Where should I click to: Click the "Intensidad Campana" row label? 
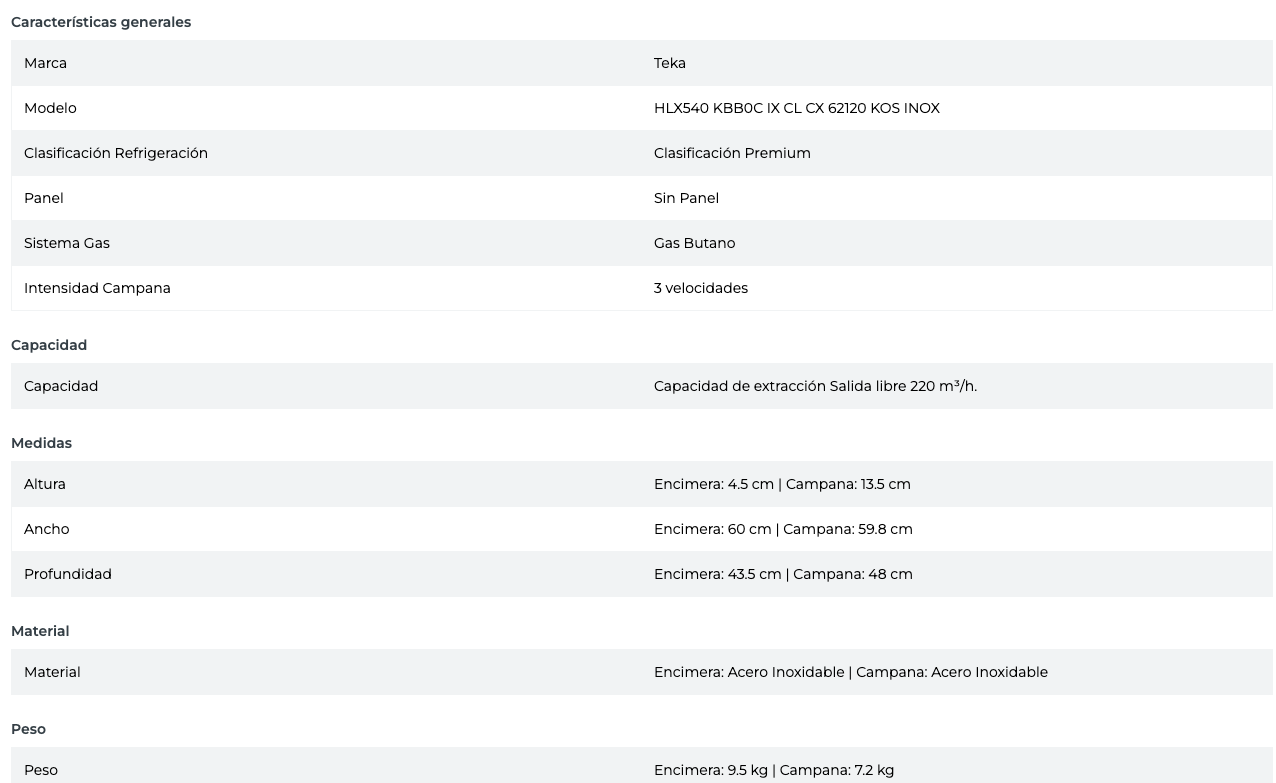[x=97, y=288]
